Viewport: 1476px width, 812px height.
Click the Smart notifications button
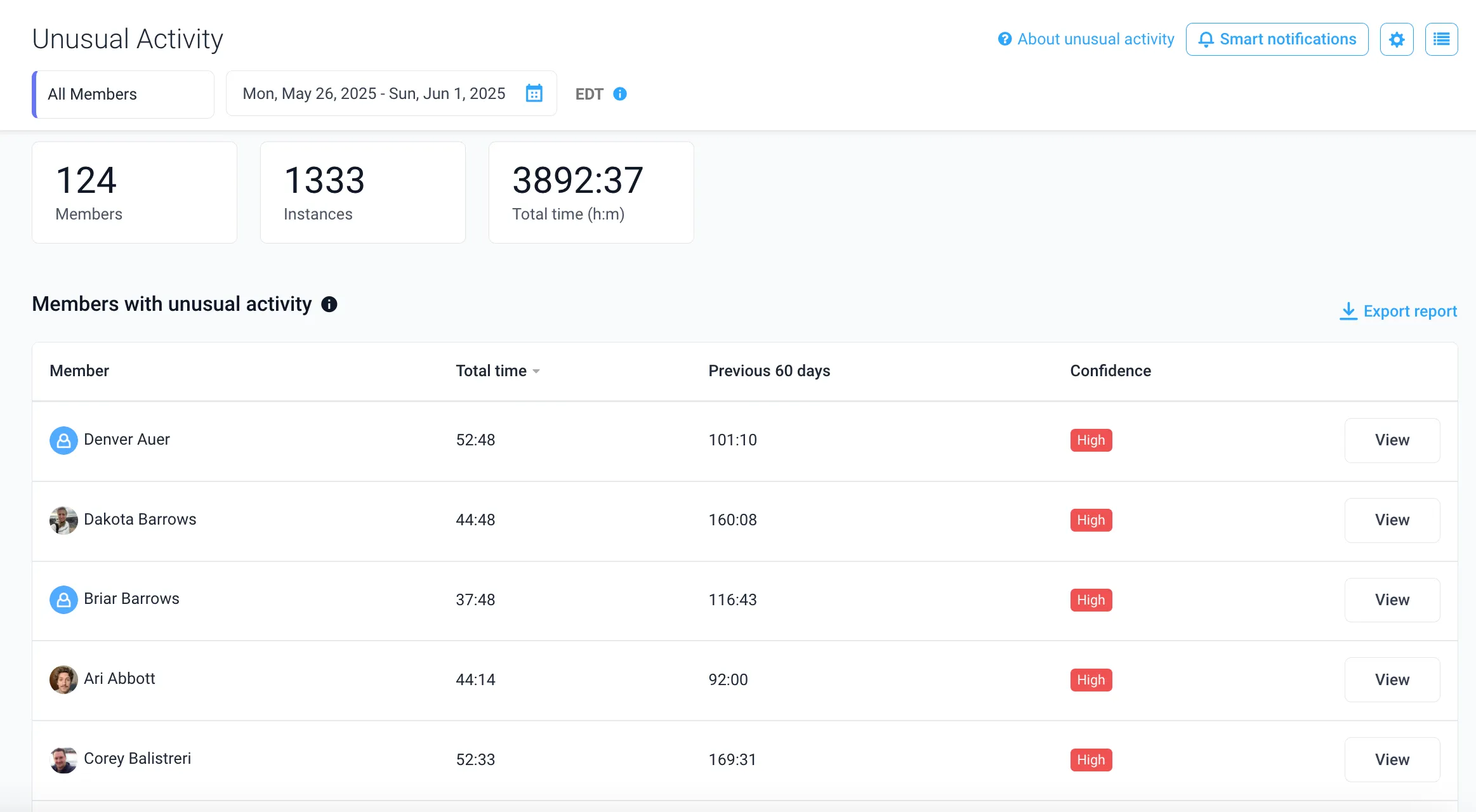click(1277, 39)
